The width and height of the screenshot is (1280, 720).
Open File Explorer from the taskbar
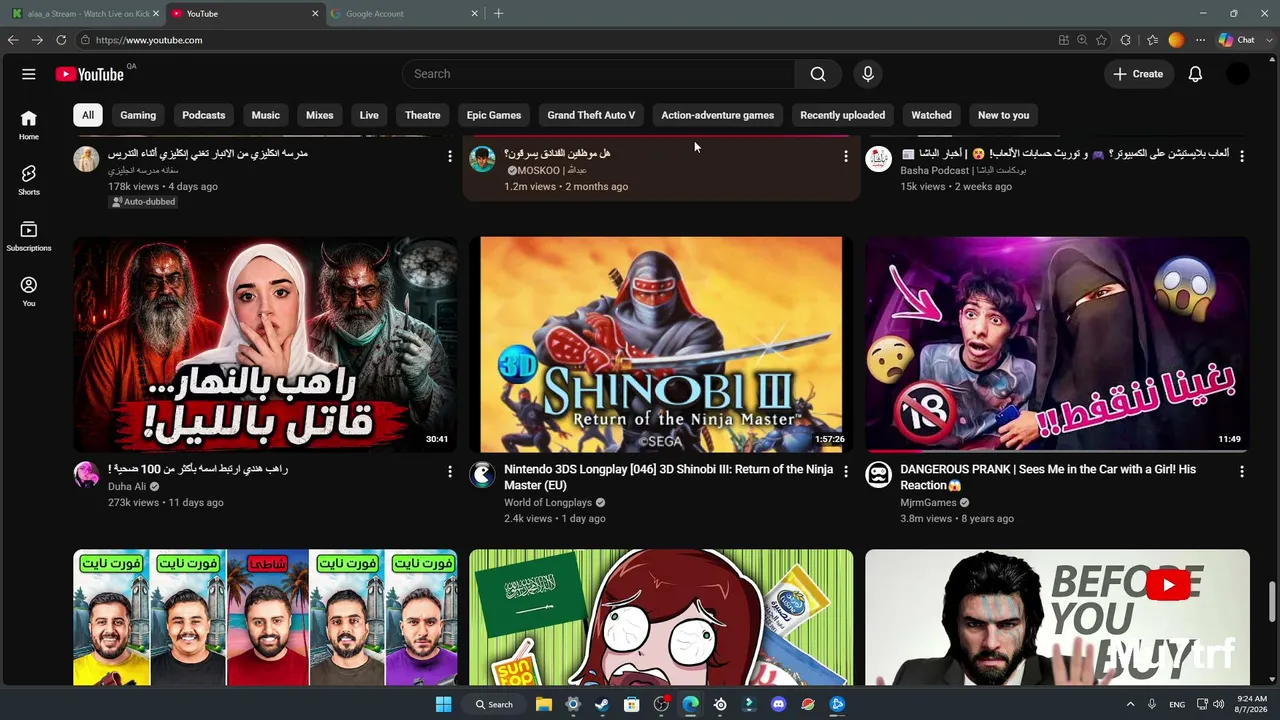pyautogui.click(x=543, y=704)
